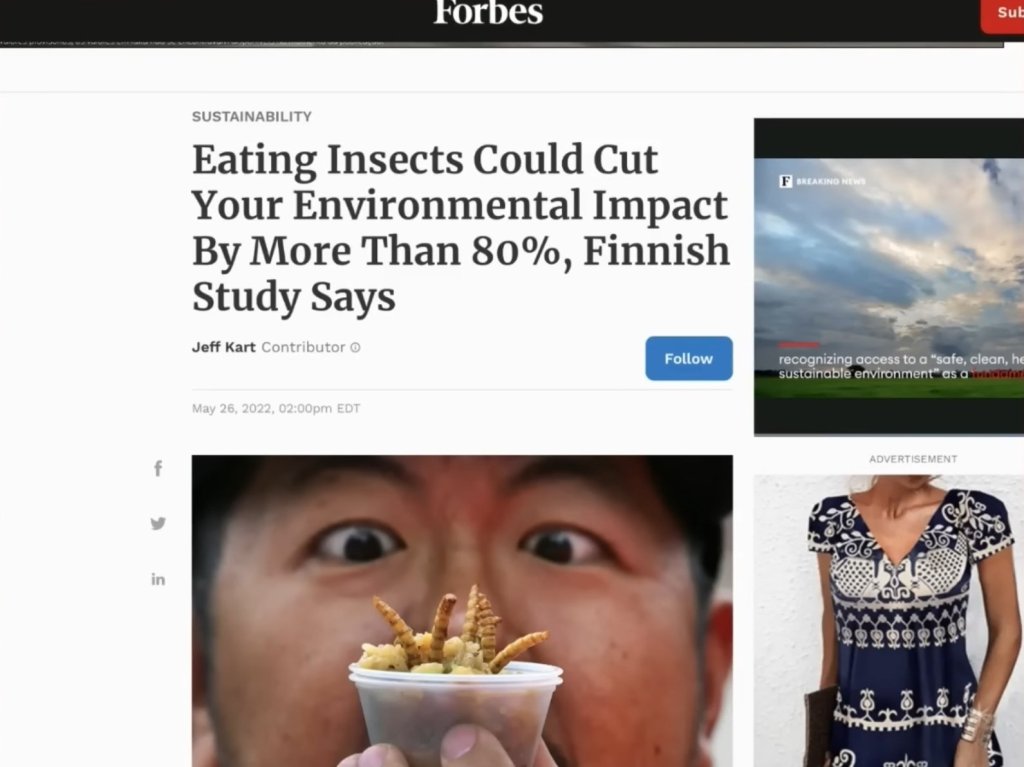Click the red video progress bar
This screenshot has height=767, width=1024.
(x=799, y=345)
